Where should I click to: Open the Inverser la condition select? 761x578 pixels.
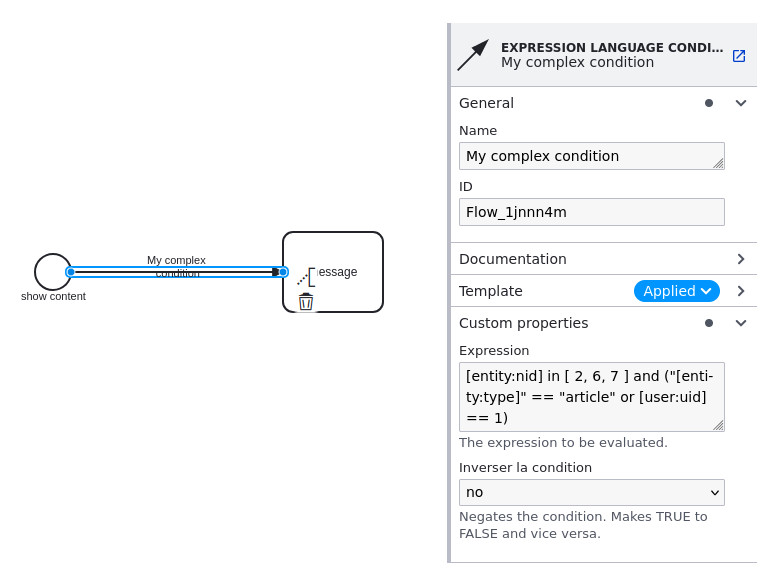pos(592,493)
